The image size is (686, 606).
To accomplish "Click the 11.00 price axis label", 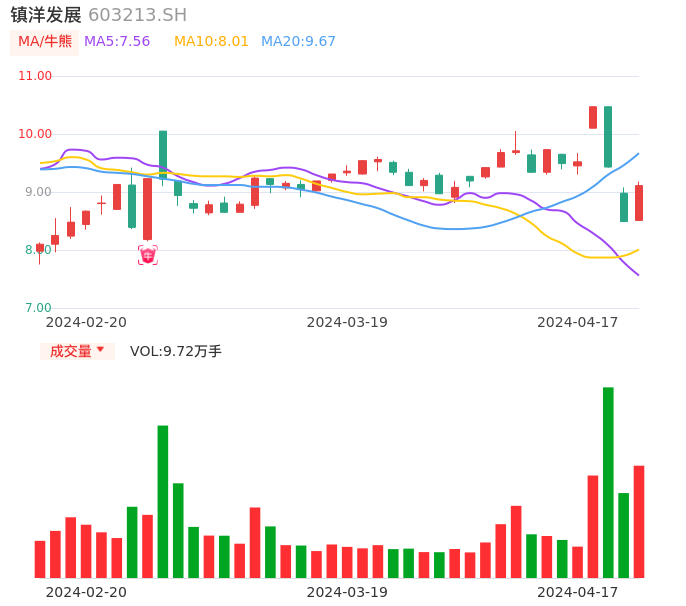I will [x=35, y=76].
